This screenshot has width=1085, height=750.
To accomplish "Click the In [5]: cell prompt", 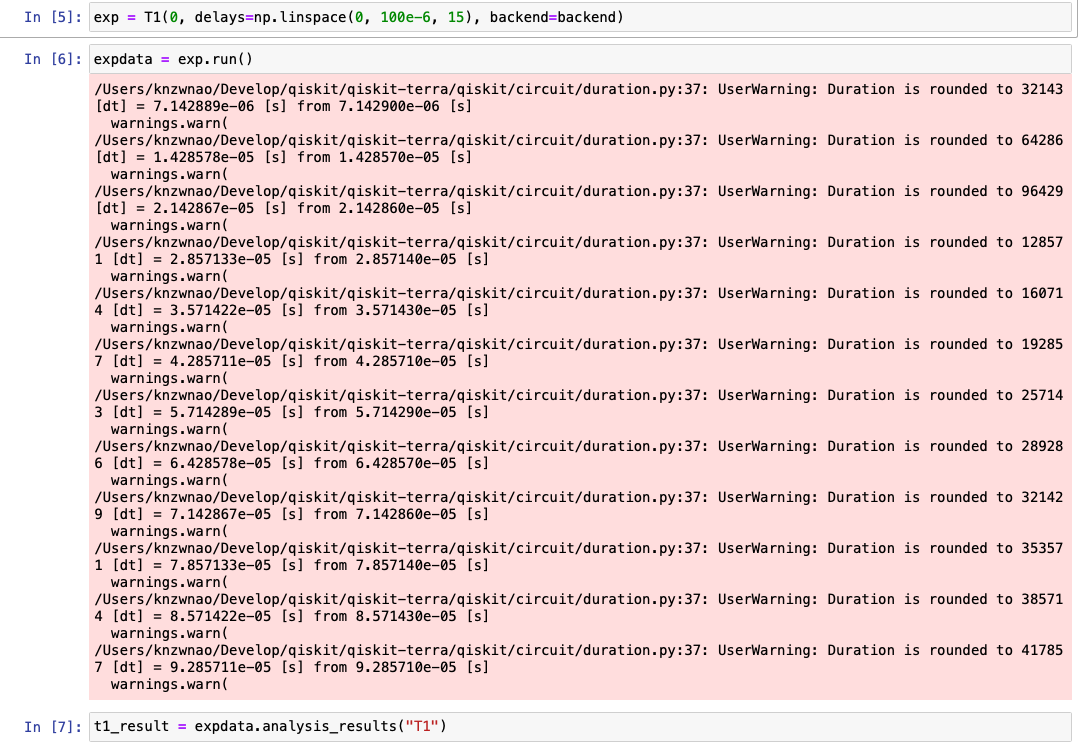I will click(53, 17).
